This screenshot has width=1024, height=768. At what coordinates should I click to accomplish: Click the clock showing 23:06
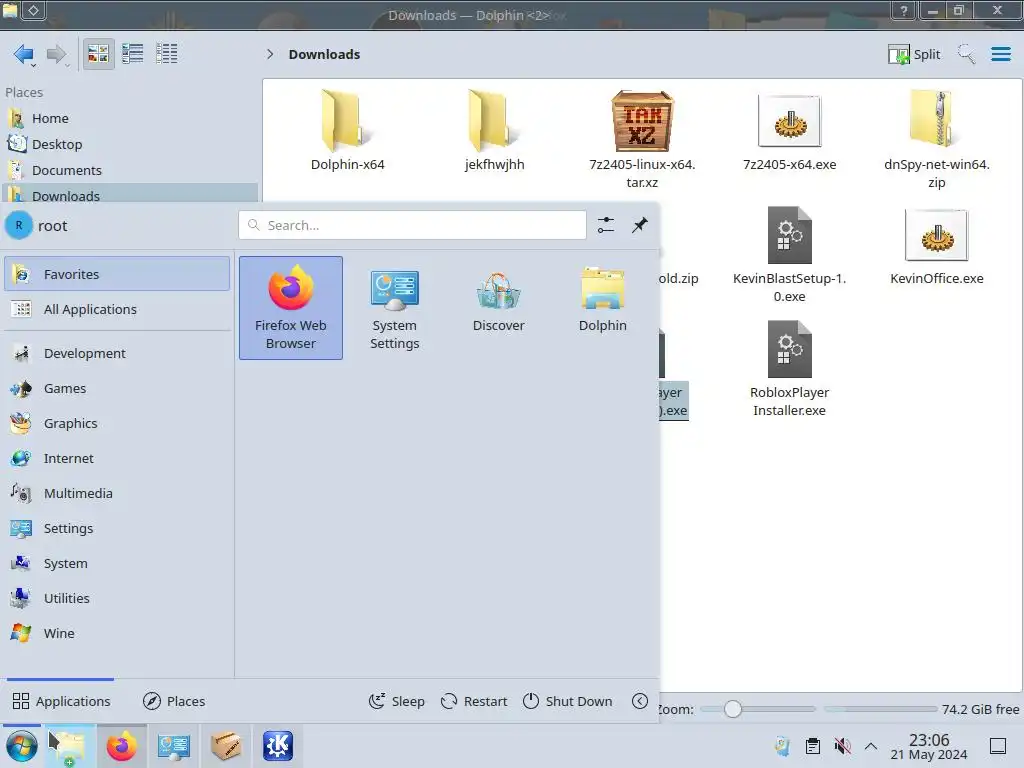click(929, 747)
